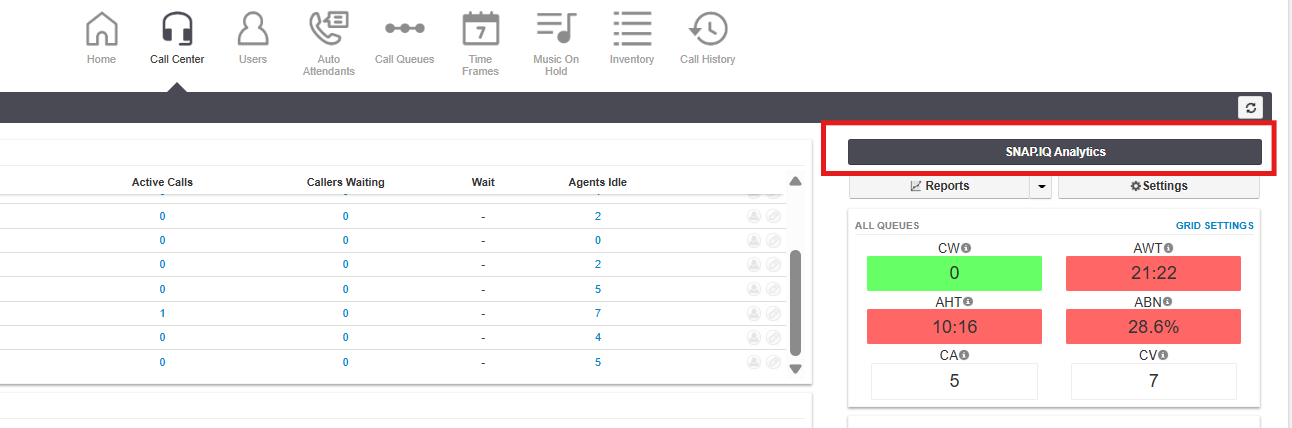Show info for CV metric
The width and height of the screenshot is (1292, 428).
[x=1164, y=355]
